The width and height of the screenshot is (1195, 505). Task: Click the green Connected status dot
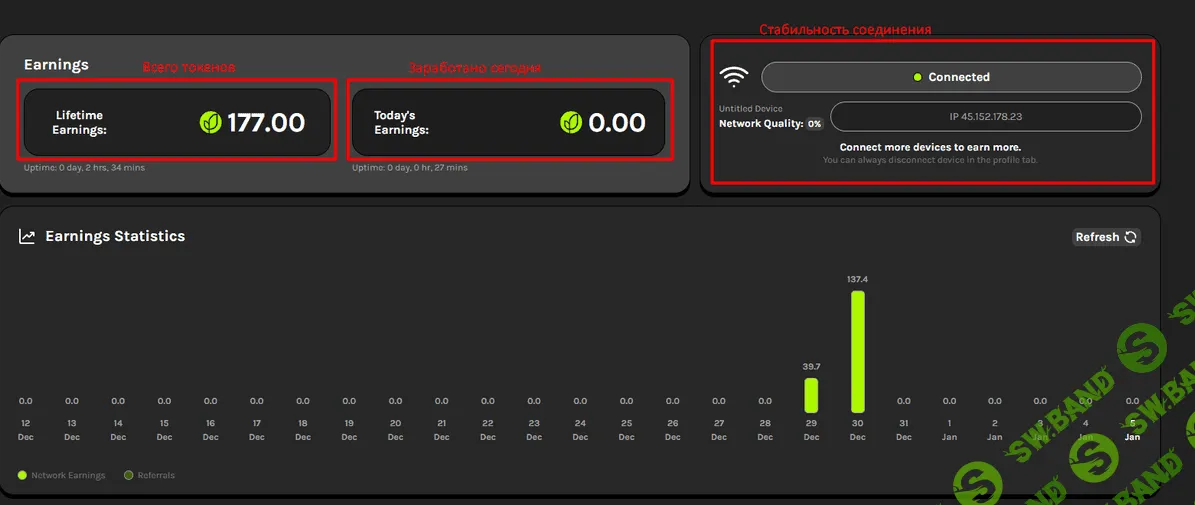tap(918, 77)
